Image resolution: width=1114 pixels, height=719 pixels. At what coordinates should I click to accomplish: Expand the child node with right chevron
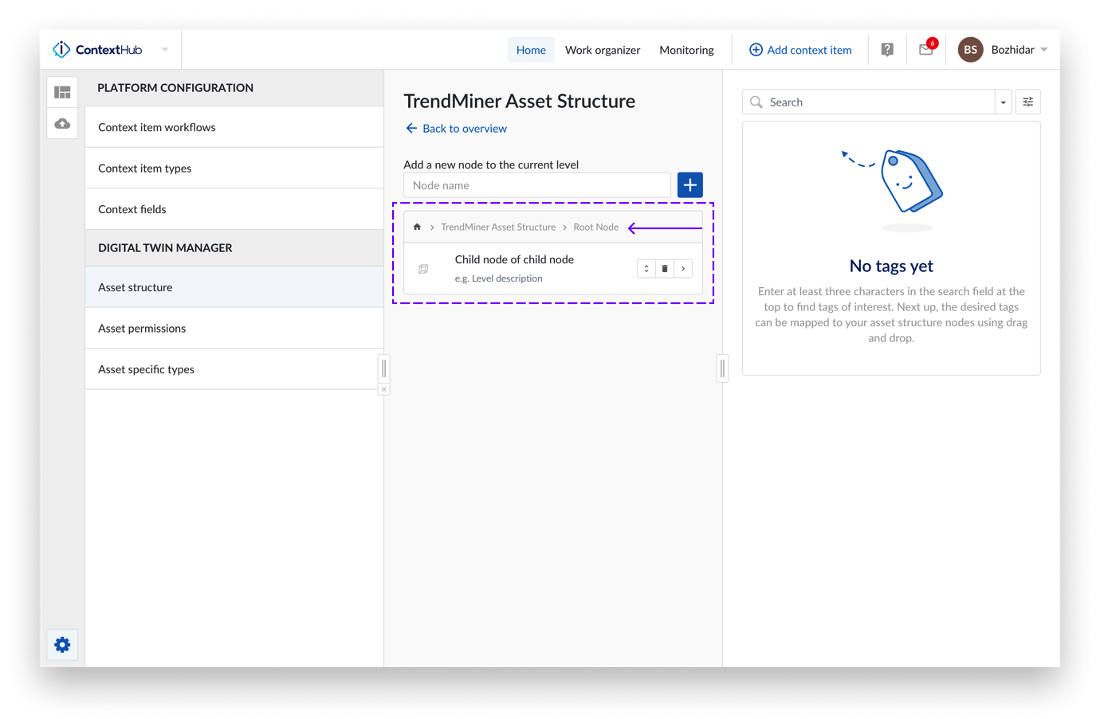click(x=683, y=269)
